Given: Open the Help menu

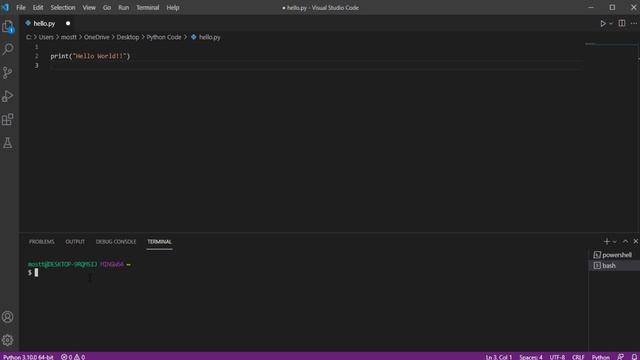Looking at the screenshot, I should pyautogui.click(x=173, y=7).
